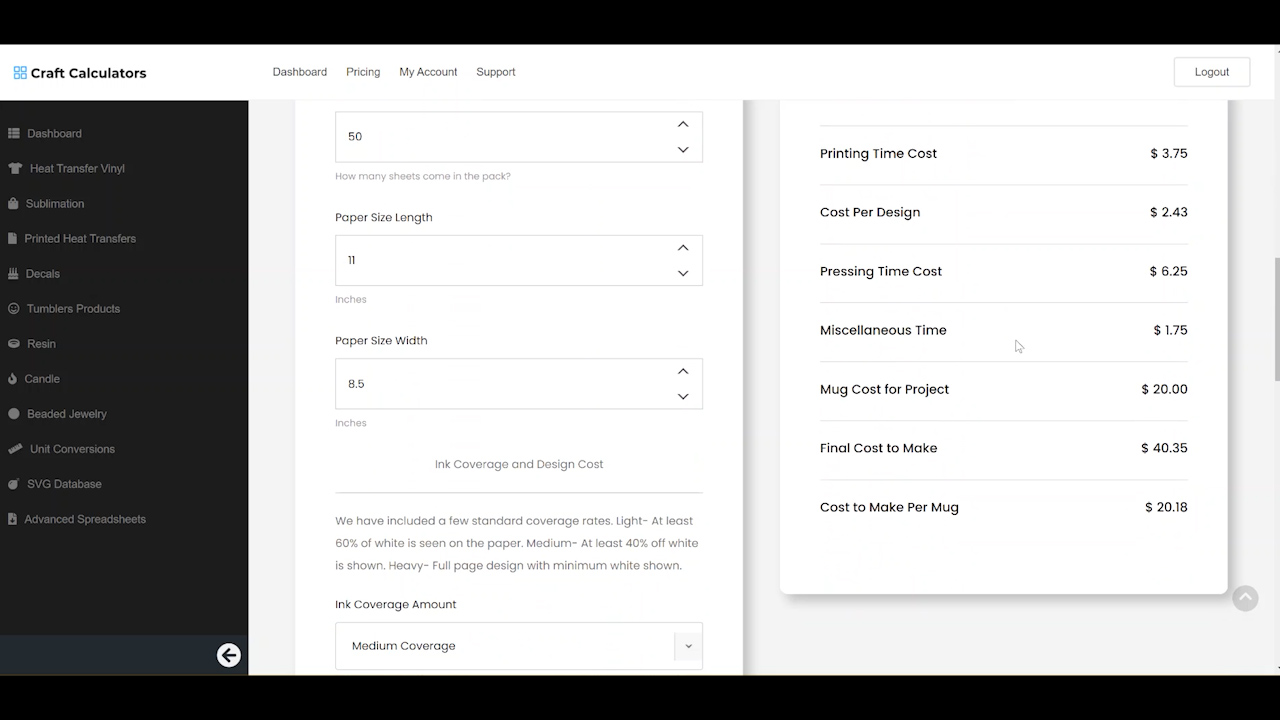Click the sheets per pack input showing 50
The image size is (1280, 720).
click(519, 136)
